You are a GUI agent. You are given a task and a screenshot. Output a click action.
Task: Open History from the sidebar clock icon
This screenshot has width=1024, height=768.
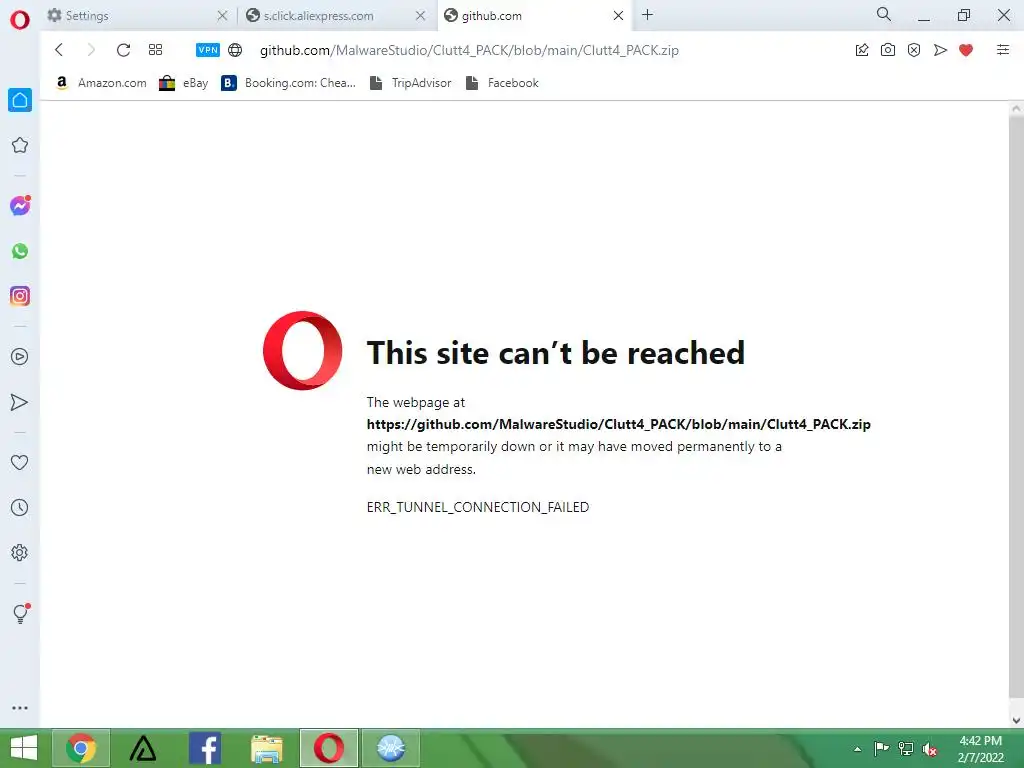20,507
